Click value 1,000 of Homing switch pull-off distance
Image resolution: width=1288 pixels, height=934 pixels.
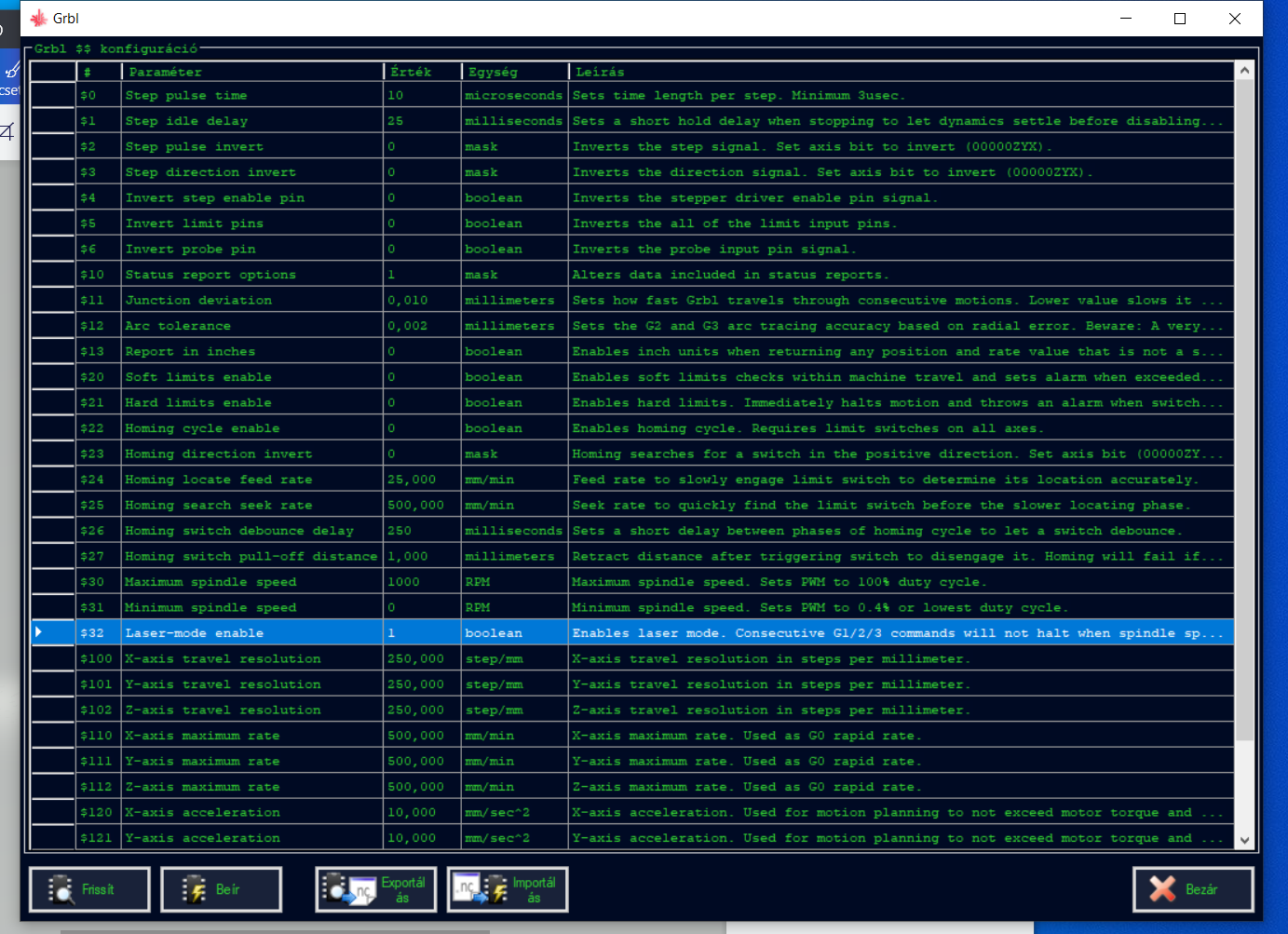click(x=423, y=557)
